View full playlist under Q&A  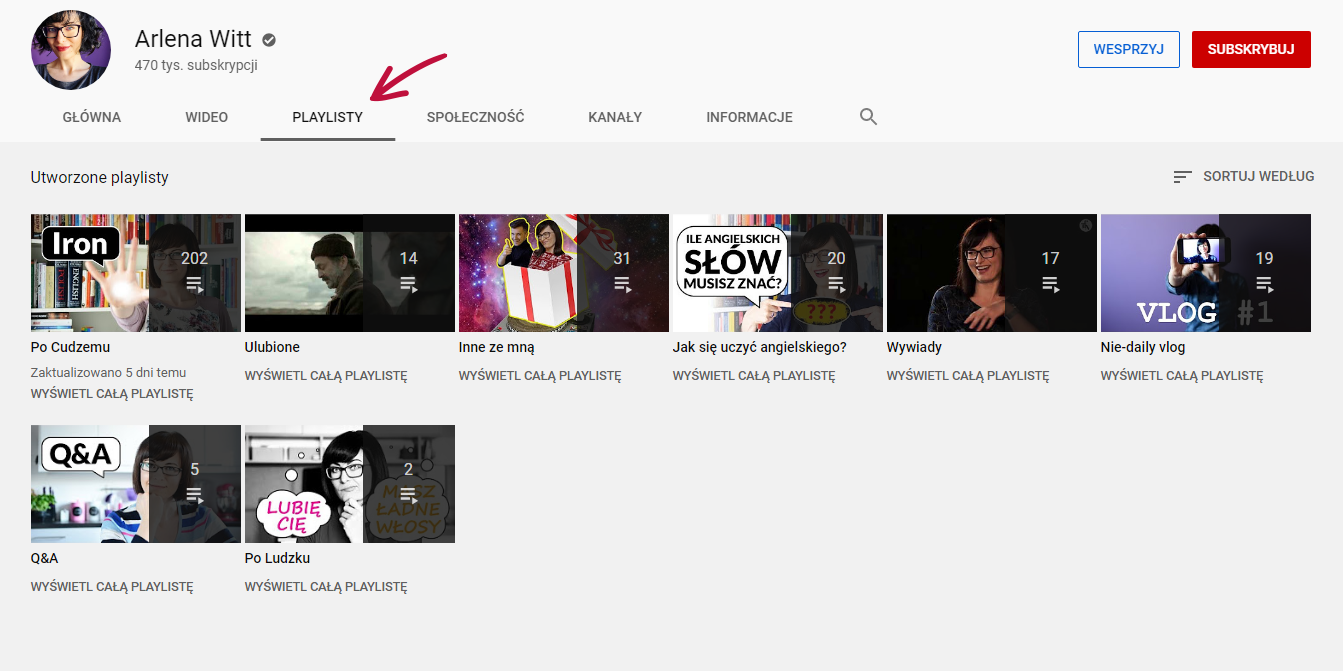point(112,586)
